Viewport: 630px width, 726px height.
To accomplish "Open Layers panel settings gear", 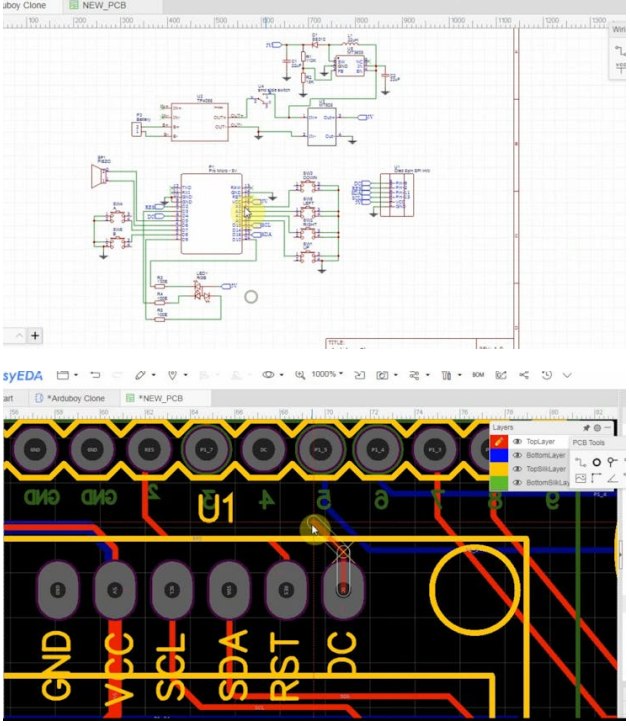I will [x=597, y=427].
